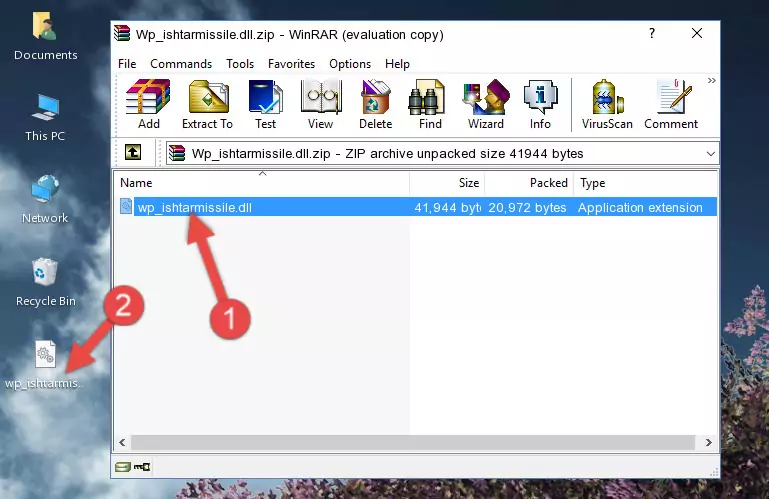Screen dimensions: 769x499
Task: Show more toolbar buttons chevron
Action: coord(712,80)
